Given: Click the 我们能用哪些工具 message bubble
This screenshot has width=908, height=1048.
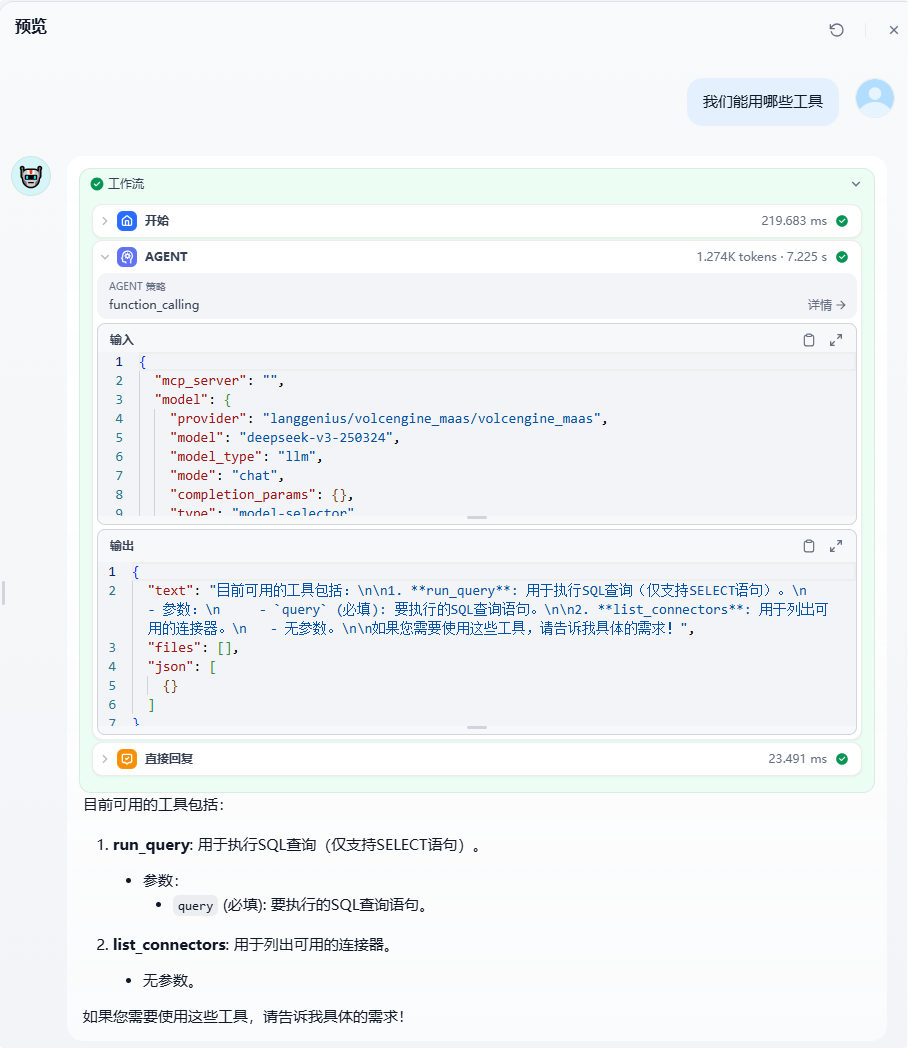Looking at the screenshot, I should [762, 102].
